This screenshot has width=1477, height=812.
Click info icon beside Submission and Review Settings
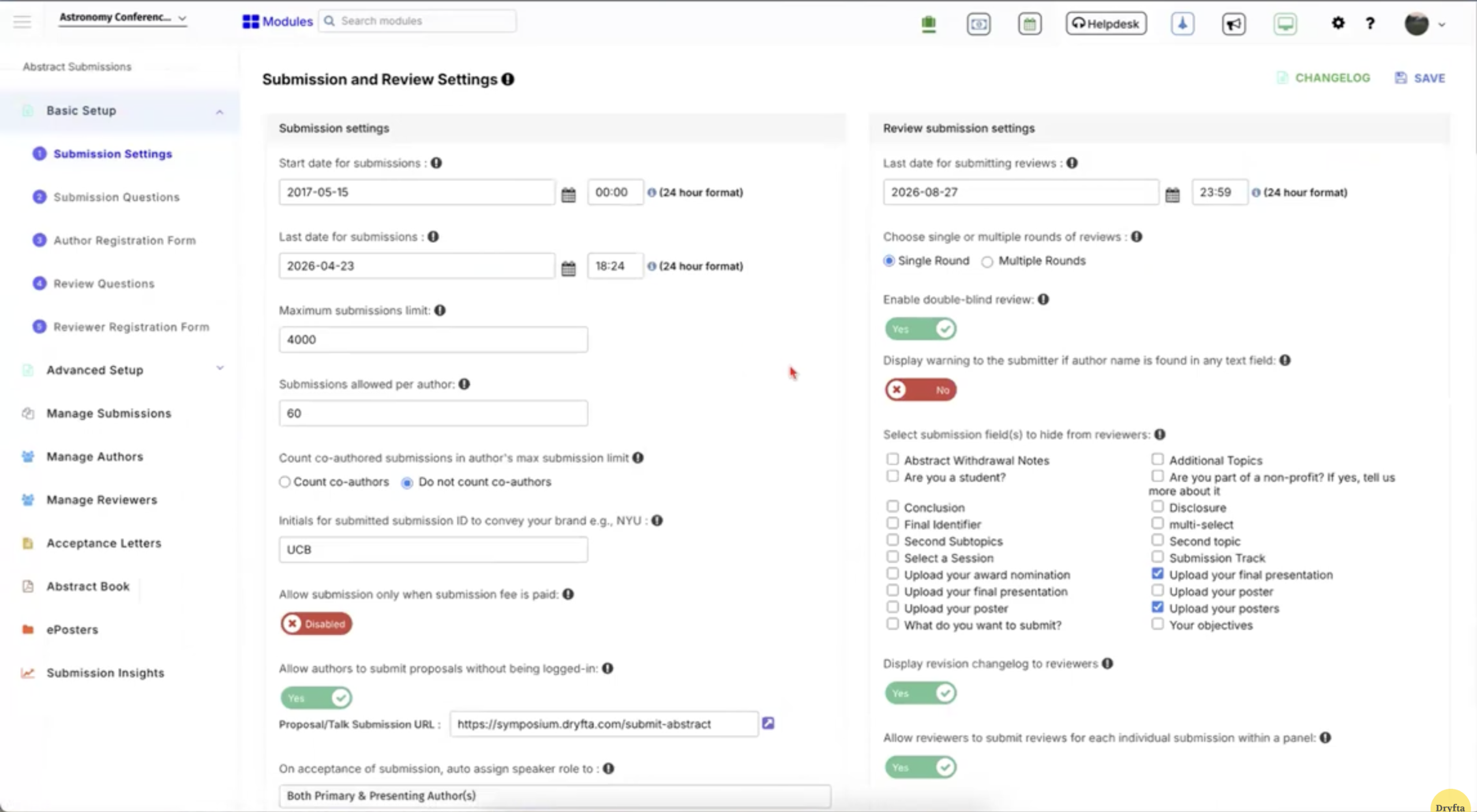[508, 79]
